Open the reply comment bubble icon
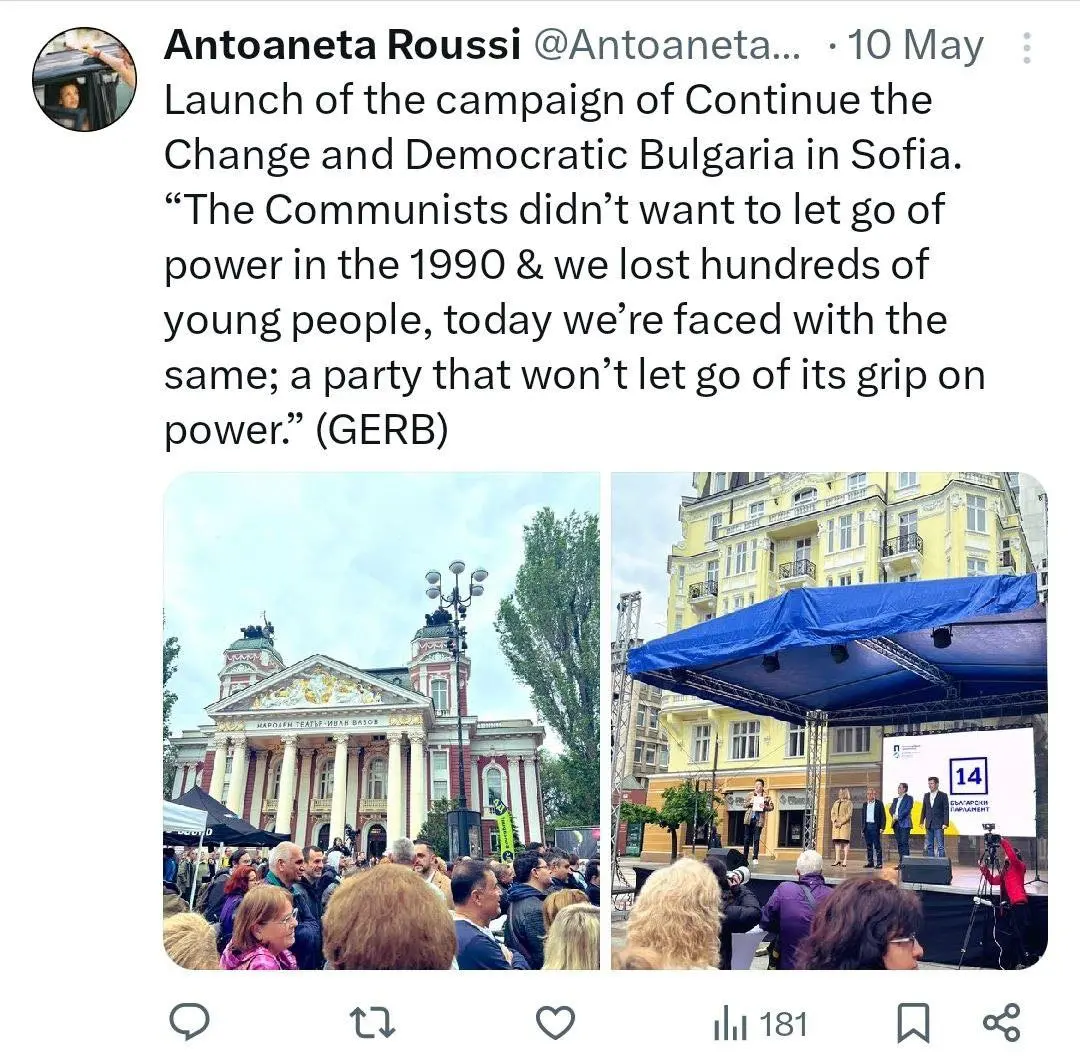Image resolution: width=1080 pixels, height=1064 pixels. coord(189,1022)
